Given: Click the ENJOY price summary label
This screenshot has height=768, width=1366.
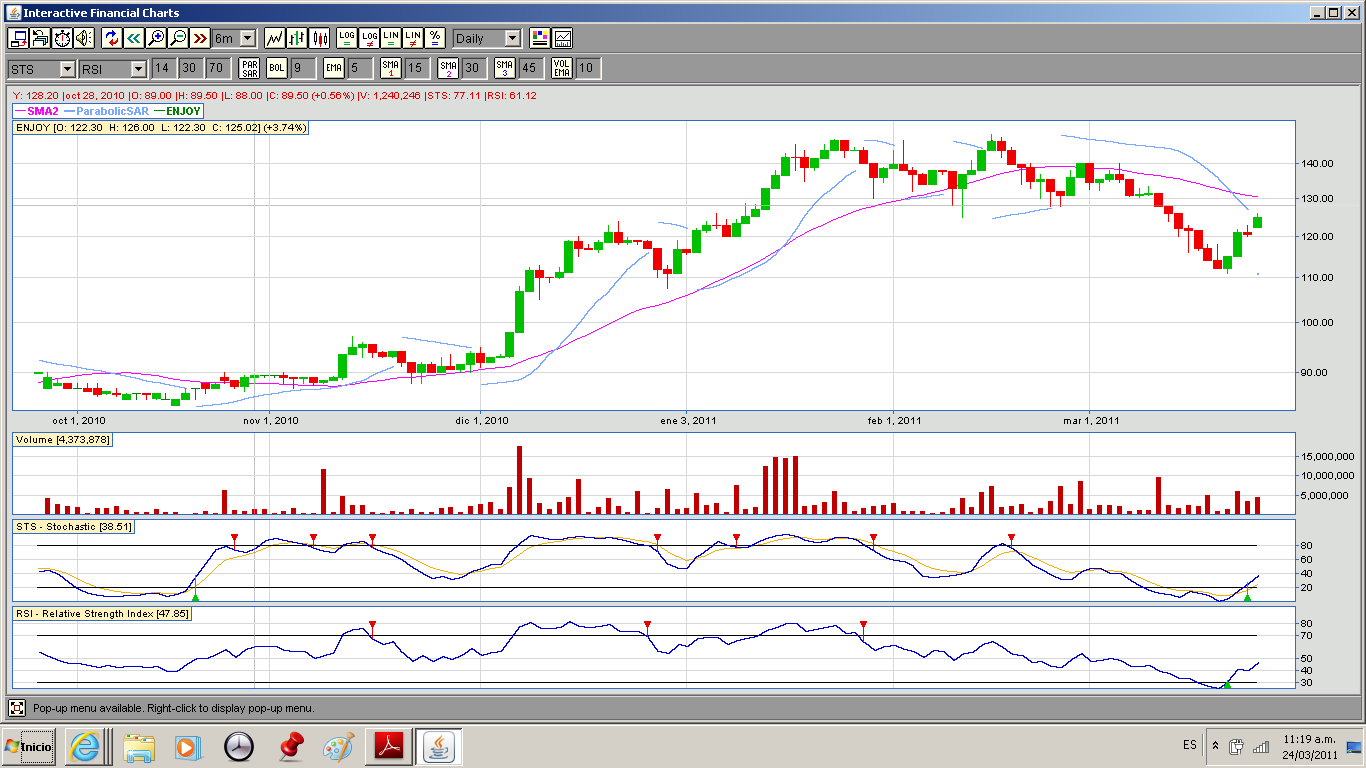Looking at the screenshot, I should tap(161, 128).
